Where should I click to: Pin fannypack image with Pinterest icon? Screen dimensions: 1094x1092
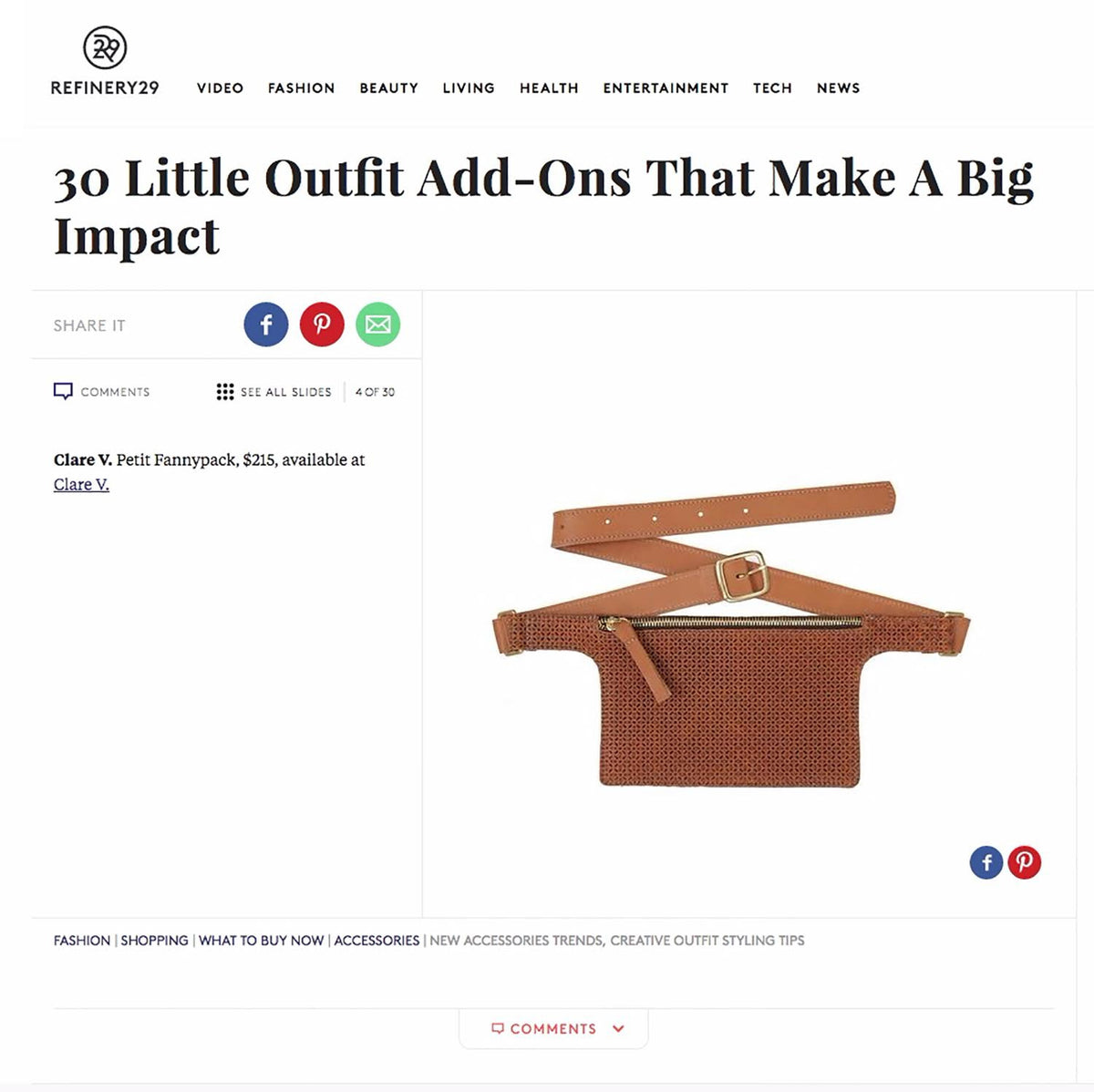[1024, 862]
